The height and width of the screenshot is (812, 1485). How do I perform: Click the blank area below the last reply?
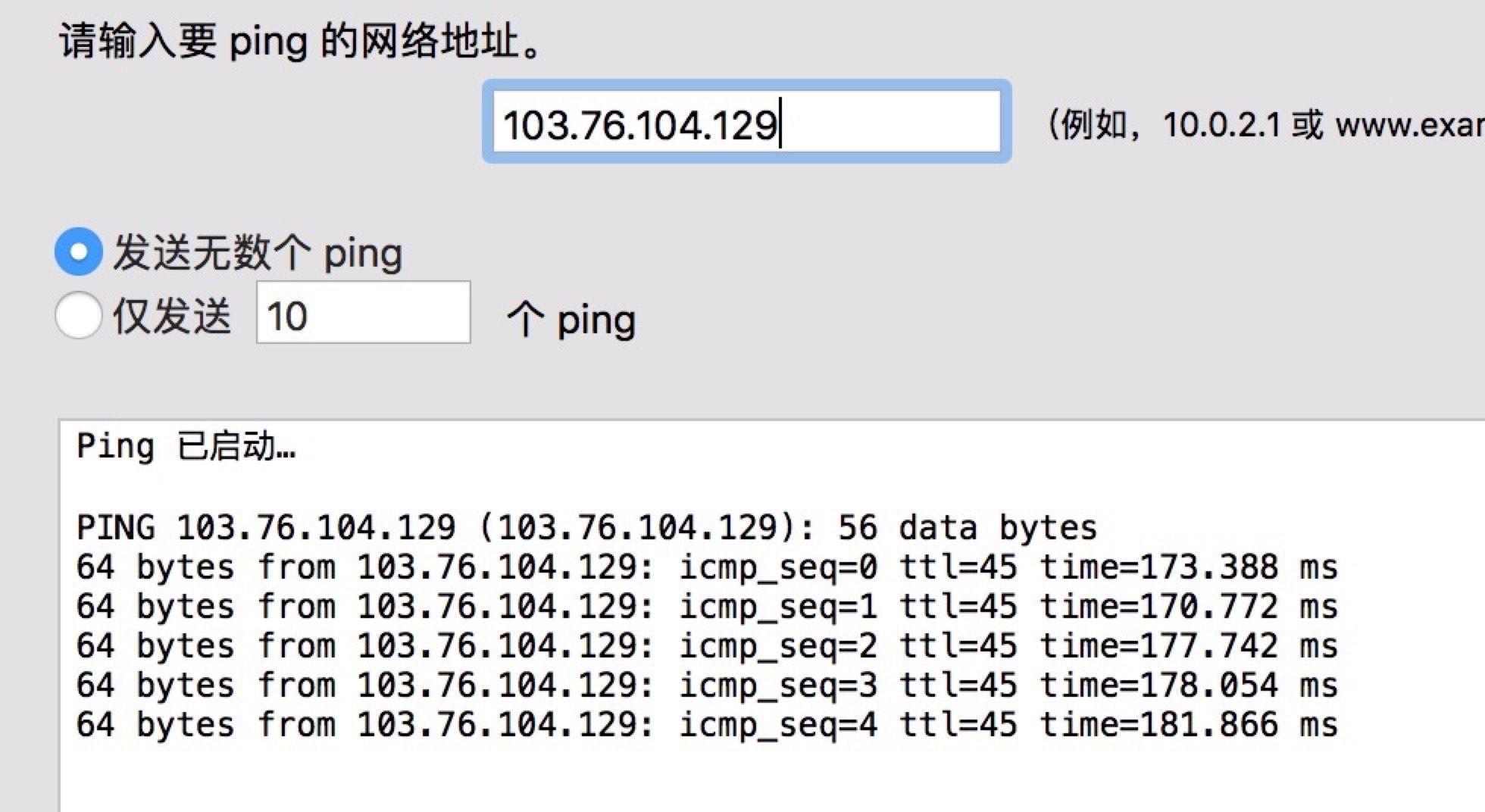click(x=682, y=780)
